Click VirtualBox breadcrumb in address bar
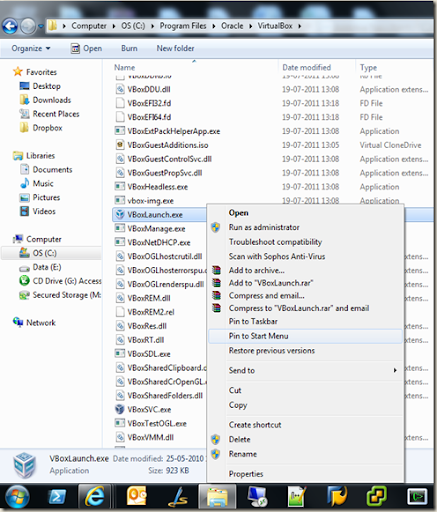437x512 pixels. tap(275, 26)
